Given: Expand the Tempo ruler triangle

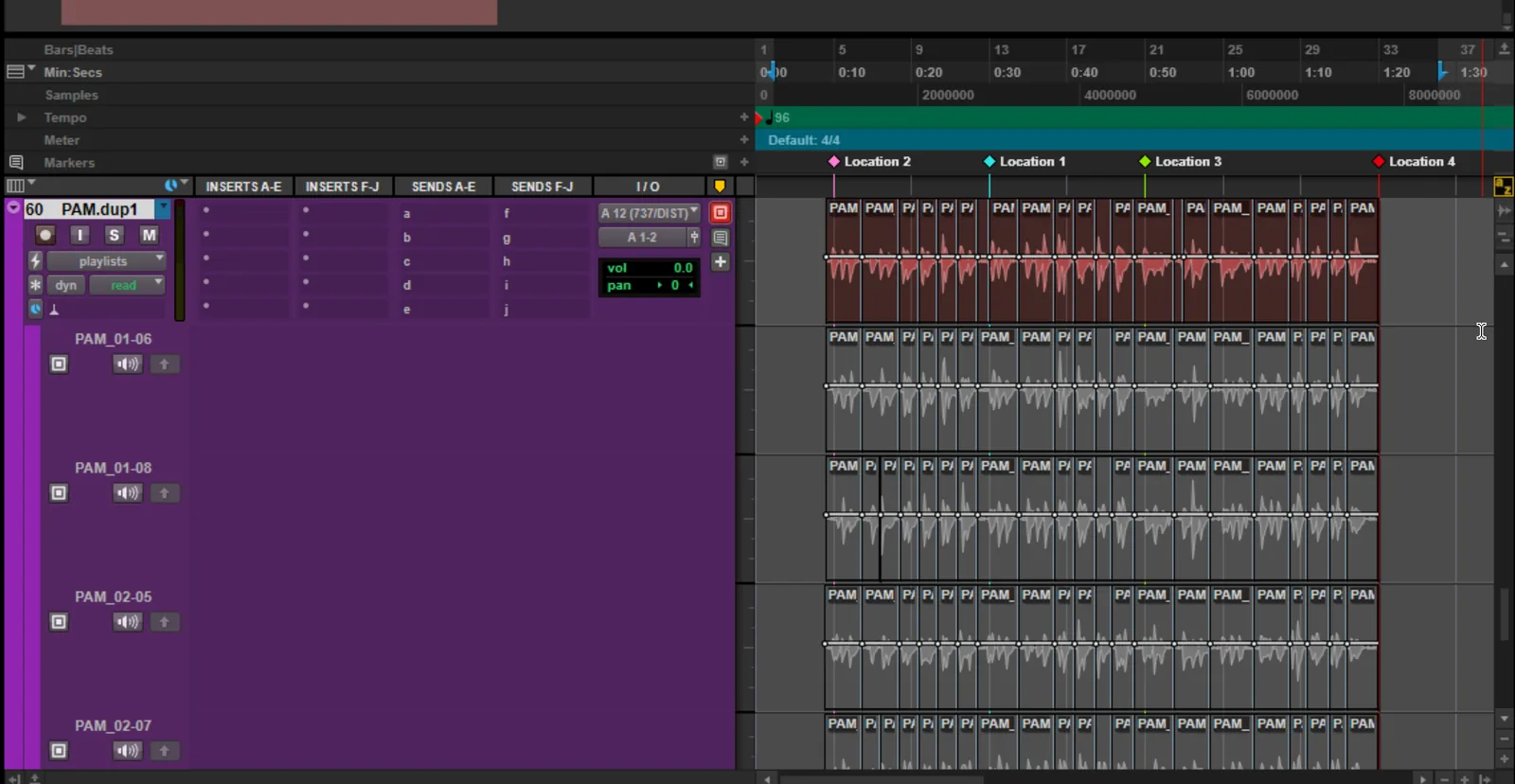Looking at the screenshot, I should coord(21,117).
